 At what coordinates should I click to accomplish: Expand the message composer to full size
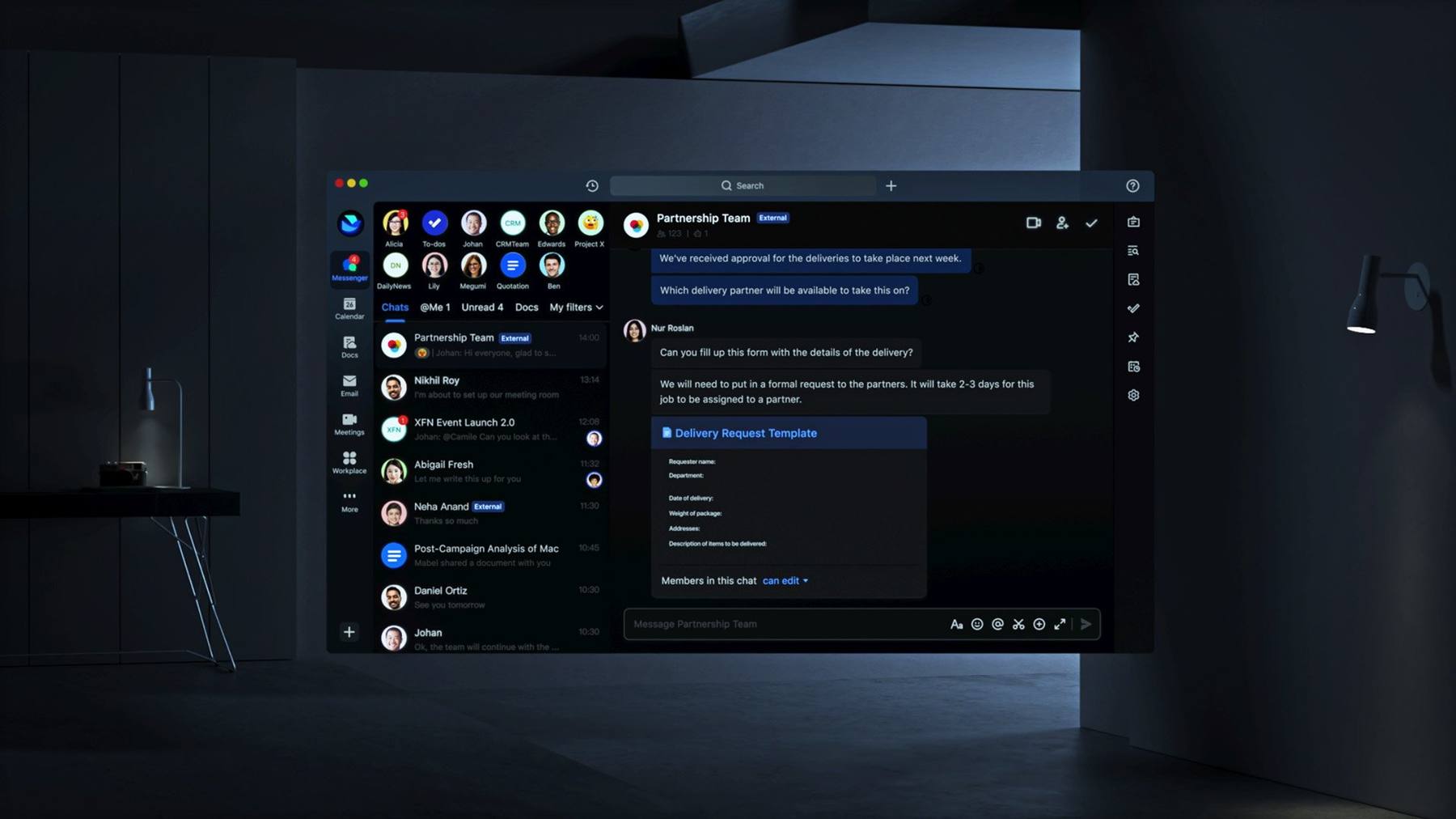coord(1060,624)
